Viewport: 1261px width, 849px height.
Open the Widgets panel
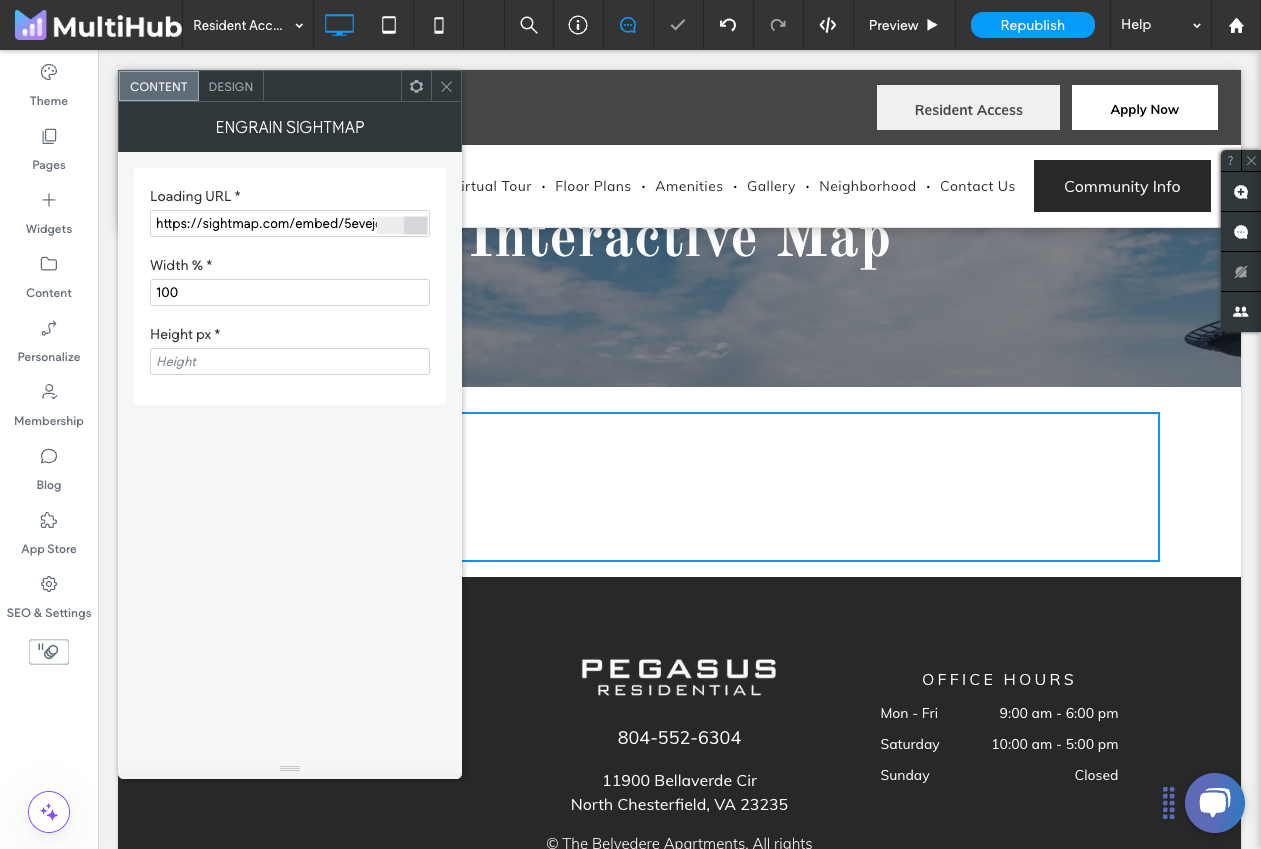49,213
